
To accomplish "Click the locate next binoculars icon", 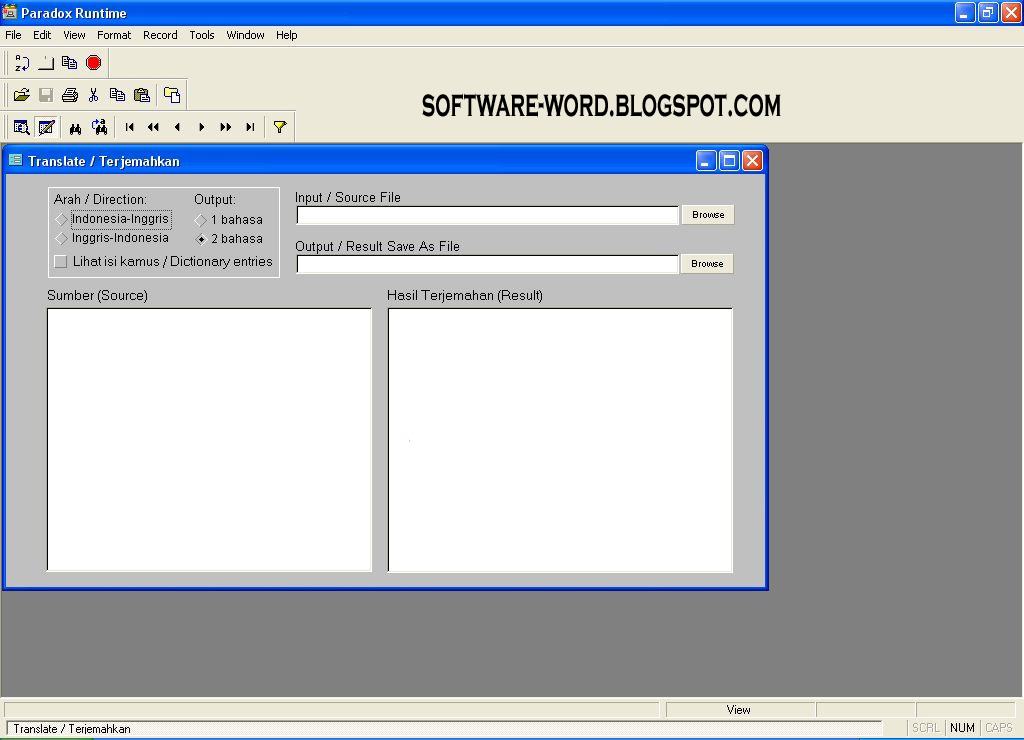I will point(99,127).
